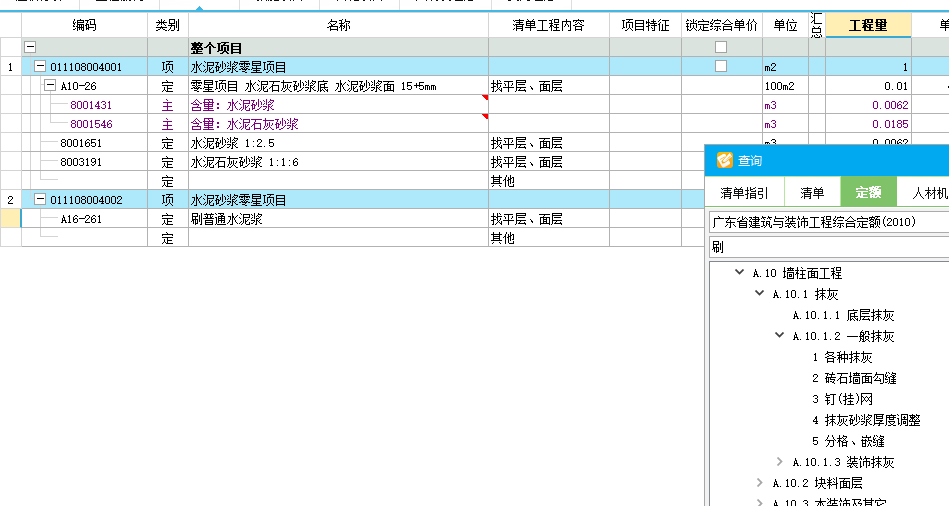949x506 pixels.
Task: Collapse the 整个项目 root row
Action: (x=30, y=47)
